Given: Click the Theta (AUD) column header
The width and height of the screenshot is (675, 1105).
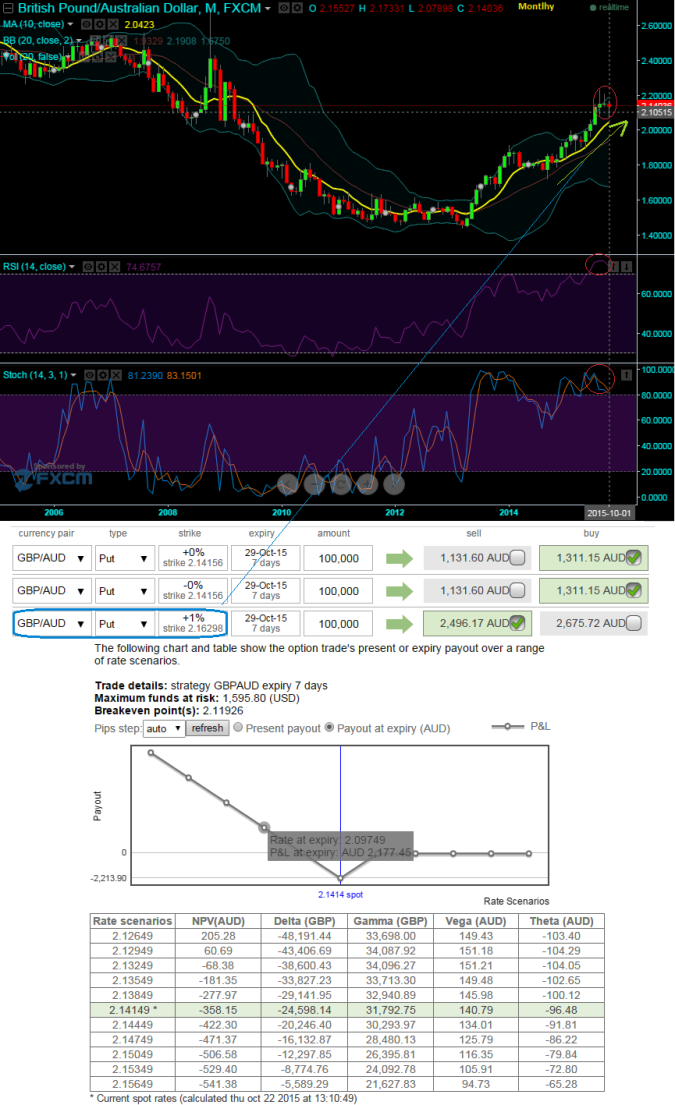Looking at the screenshot, I should tap(562, 921).
